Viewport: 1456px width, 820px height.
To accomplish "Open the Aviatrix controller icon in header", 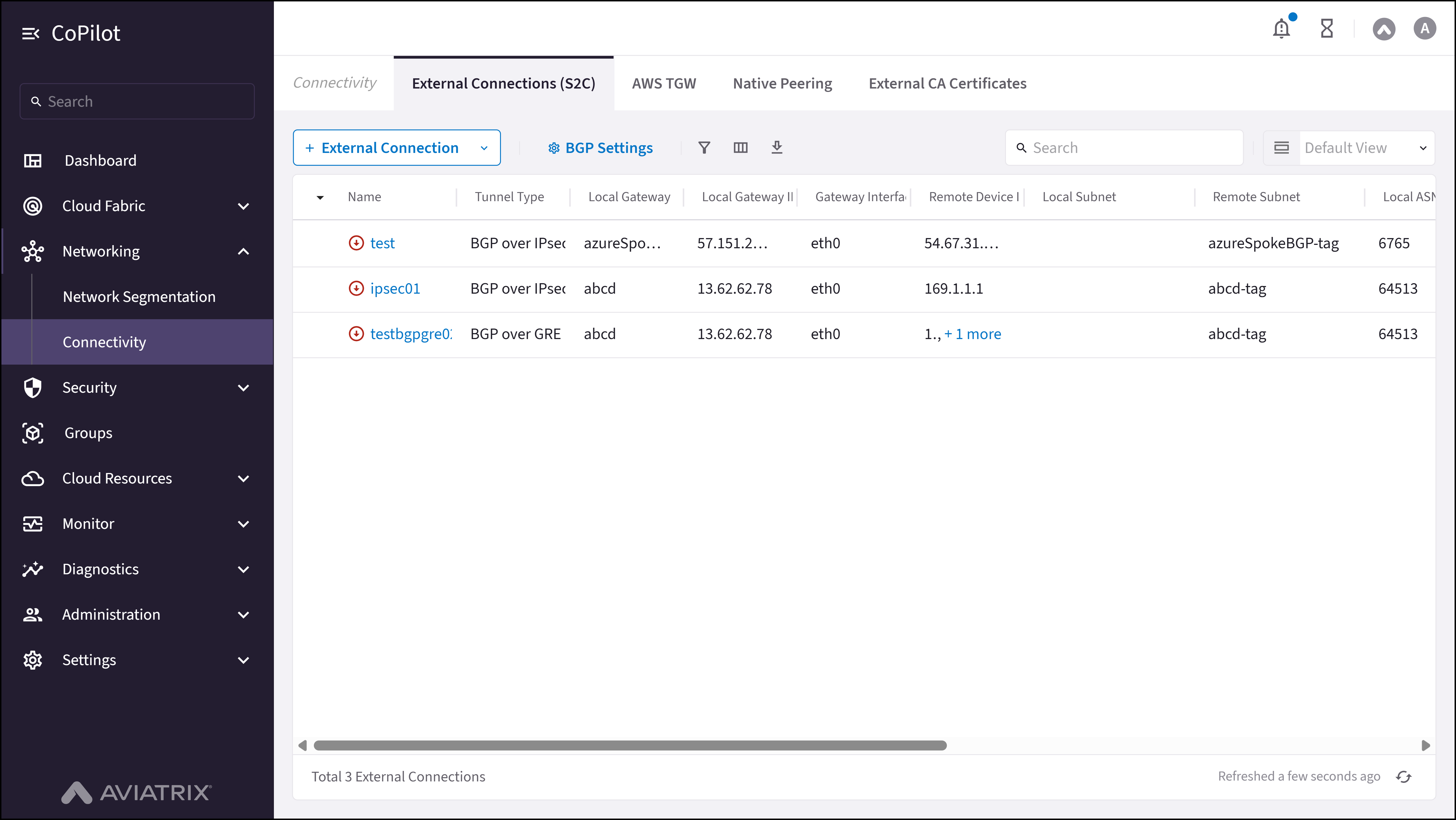I will coord(1384,29).
